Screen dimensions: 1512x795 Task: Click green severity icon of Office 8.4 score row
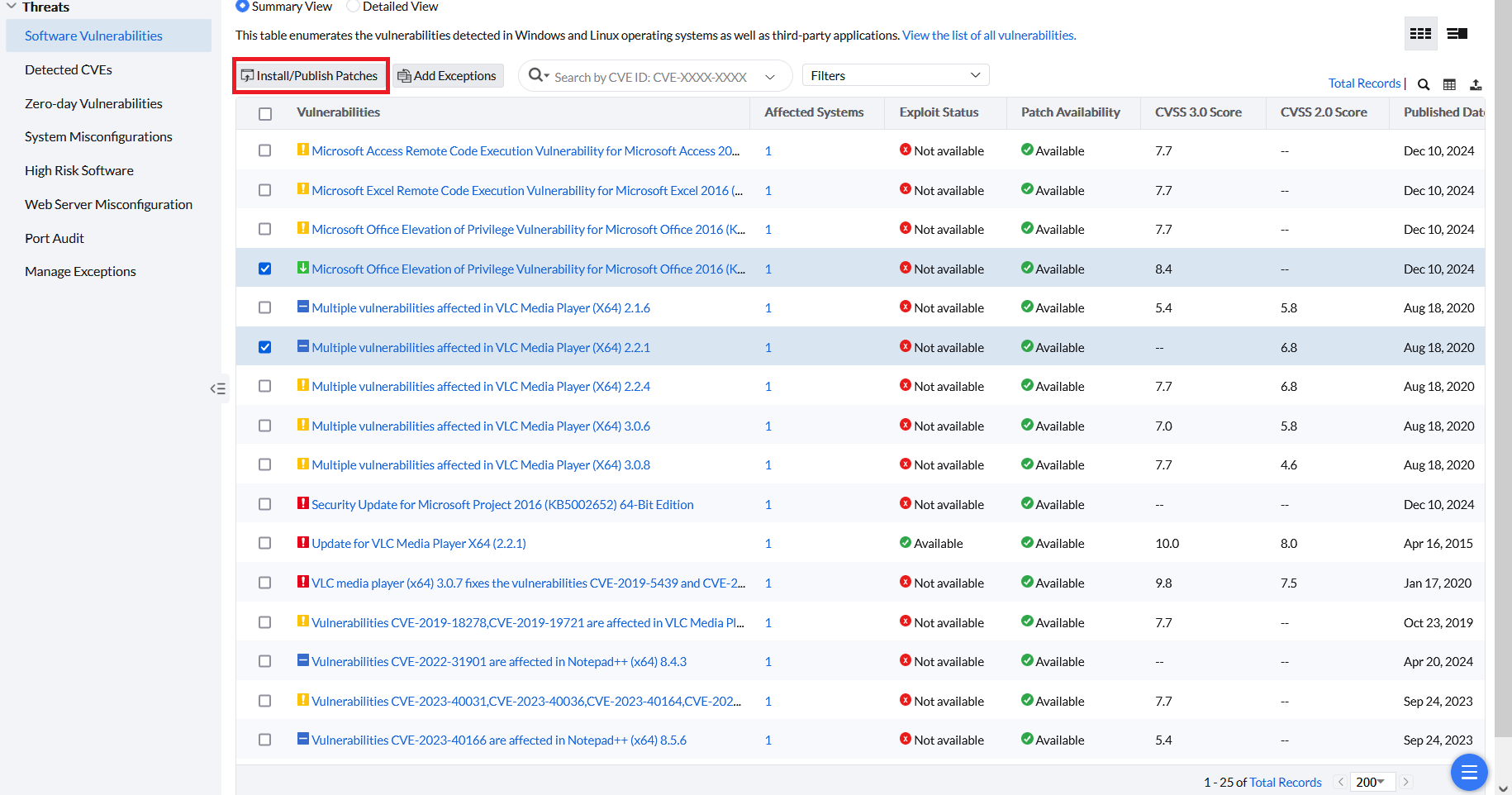tap(303, 268)
